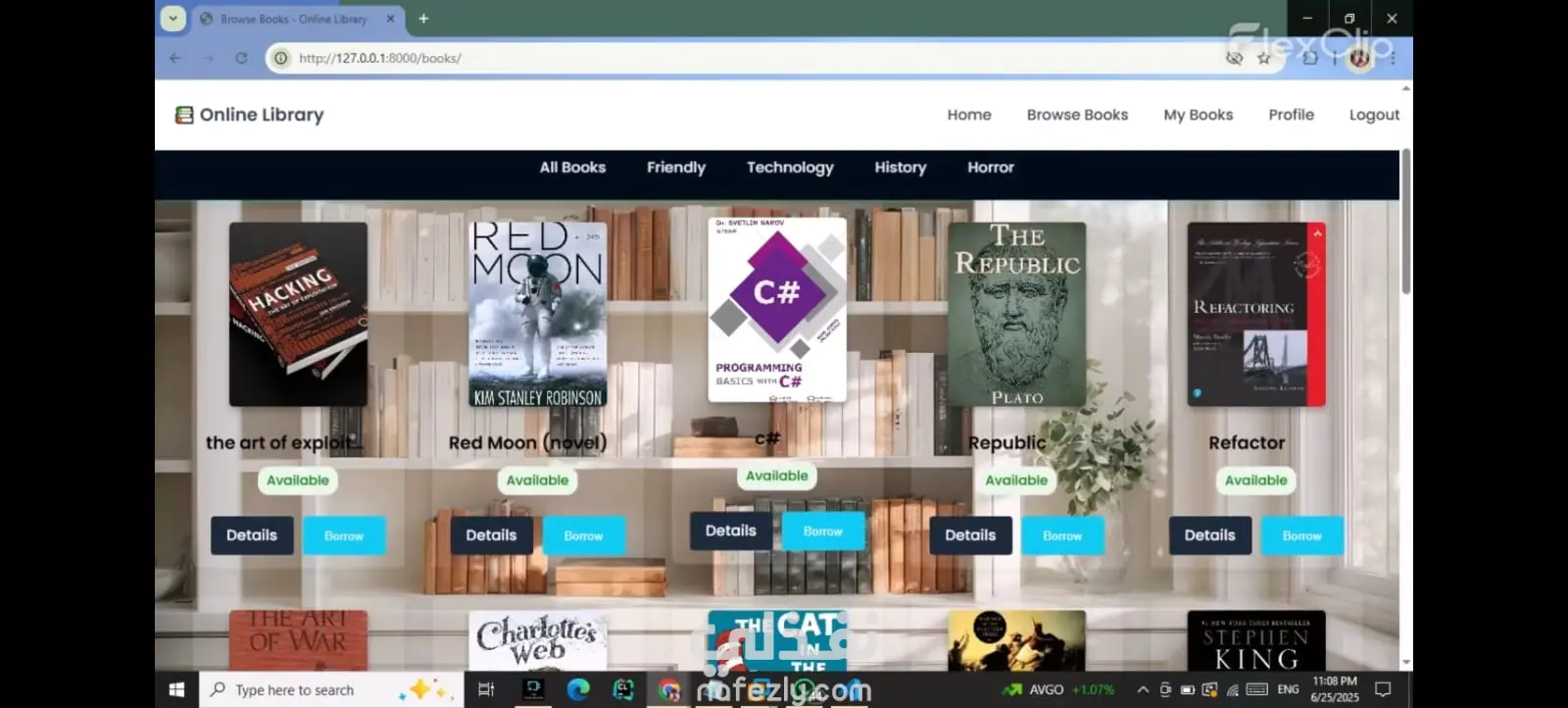Click the "Refactor" book title

coord(1247,443)
